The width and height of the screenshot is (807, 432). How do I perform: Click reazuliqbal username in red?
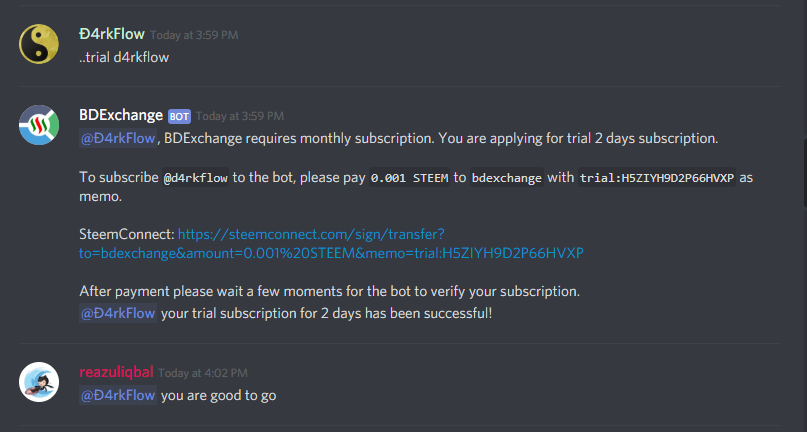click(116, 372)
